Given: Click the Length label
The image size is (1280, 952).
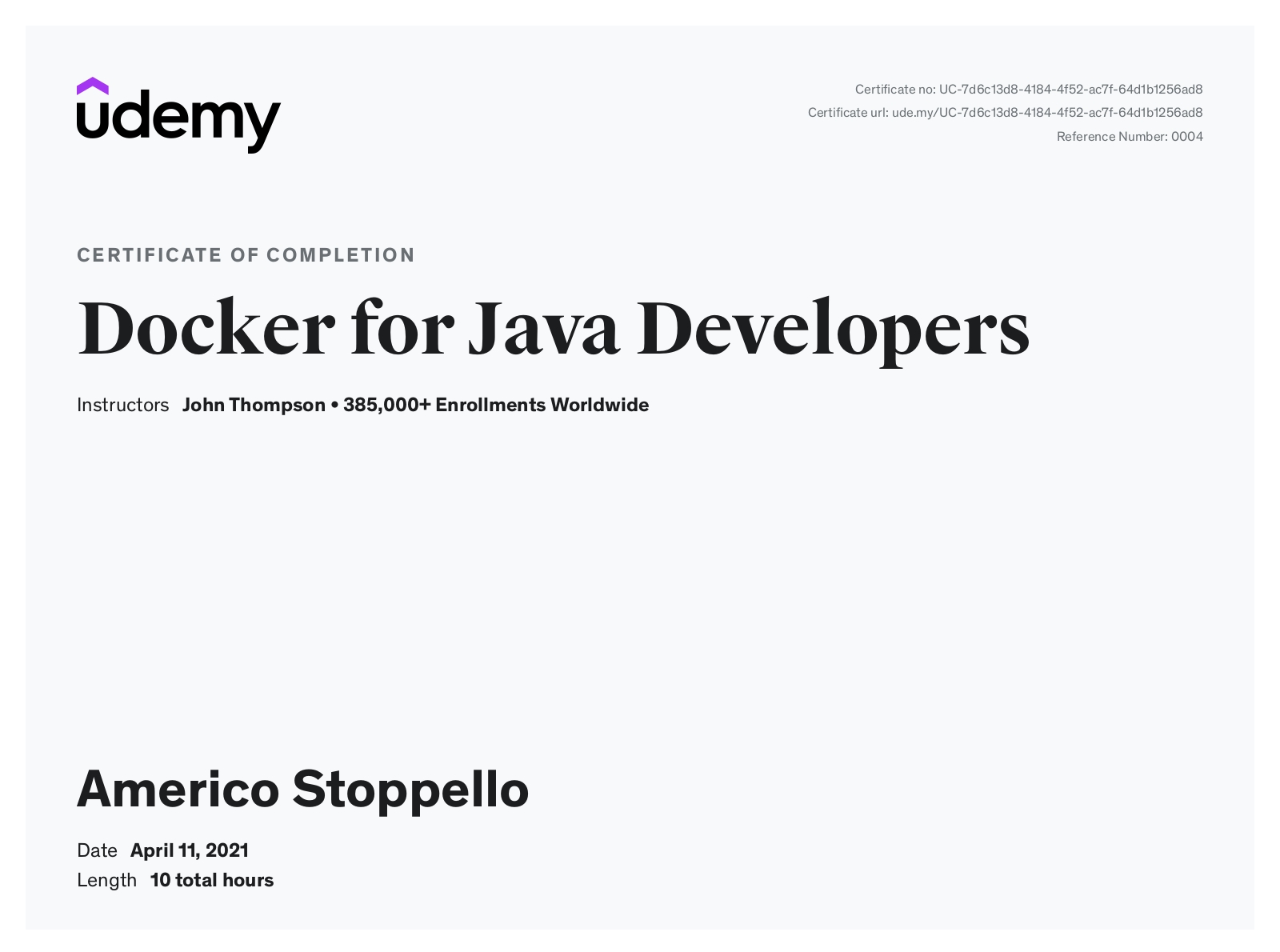Looking at the screenshot, I should [106, 881].
